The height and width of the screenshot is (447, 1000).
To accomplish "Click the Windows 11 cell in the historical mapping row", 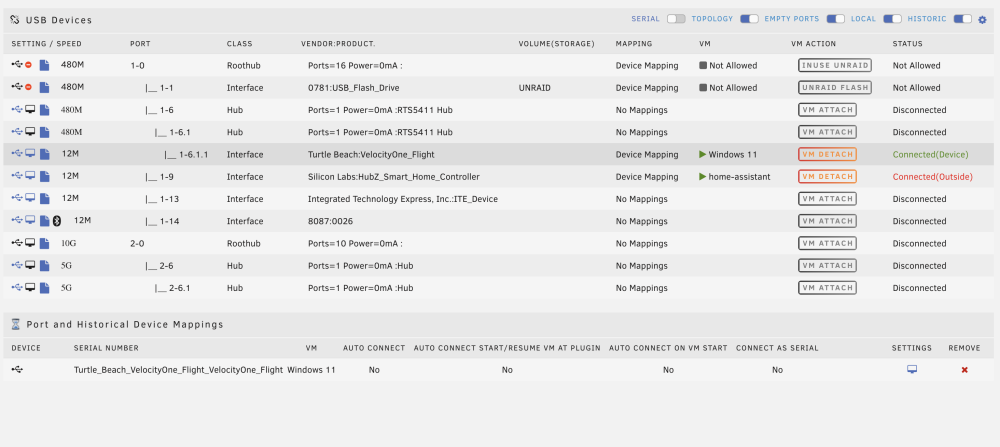I will tap(311, 370).
